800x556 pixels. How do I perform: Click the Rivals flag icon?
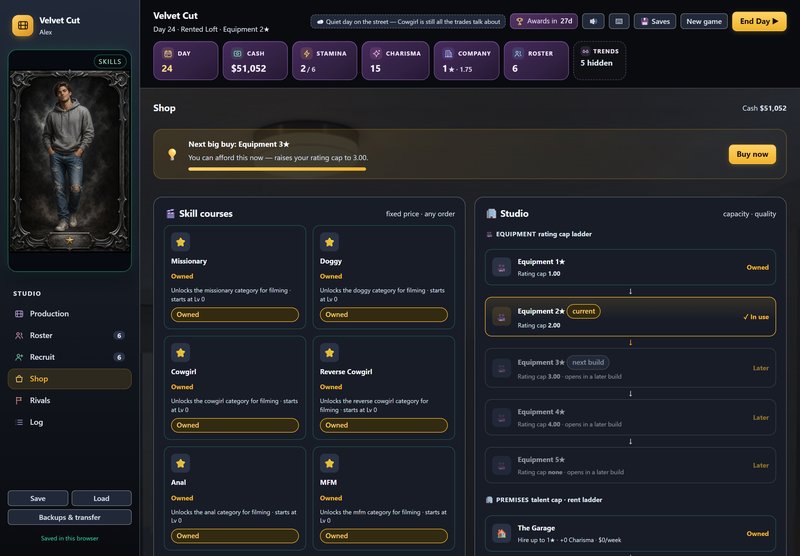coord(19,400)
